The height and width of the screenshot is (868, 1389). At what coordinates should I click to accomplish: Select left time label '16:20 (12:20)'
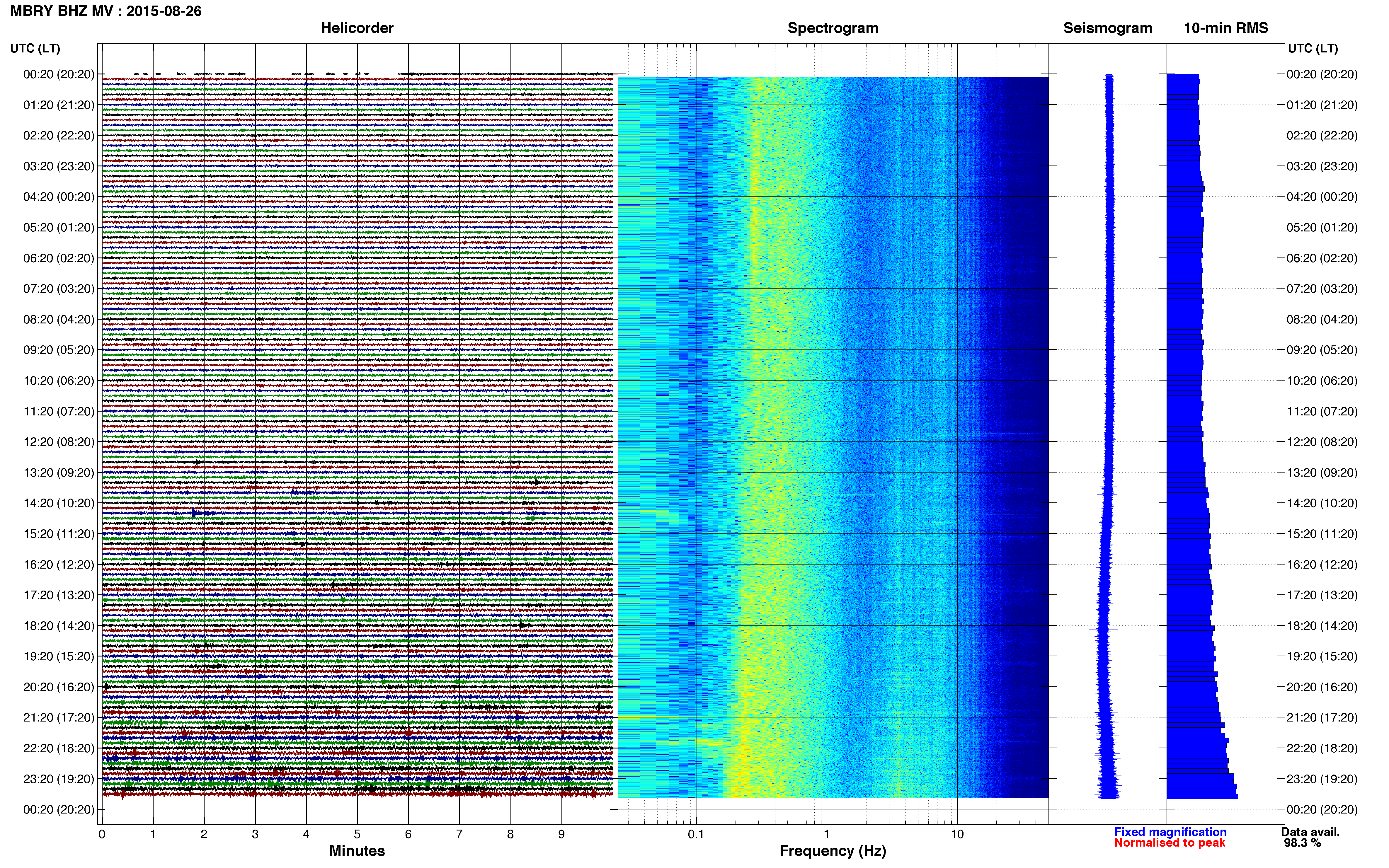point(59,565)
